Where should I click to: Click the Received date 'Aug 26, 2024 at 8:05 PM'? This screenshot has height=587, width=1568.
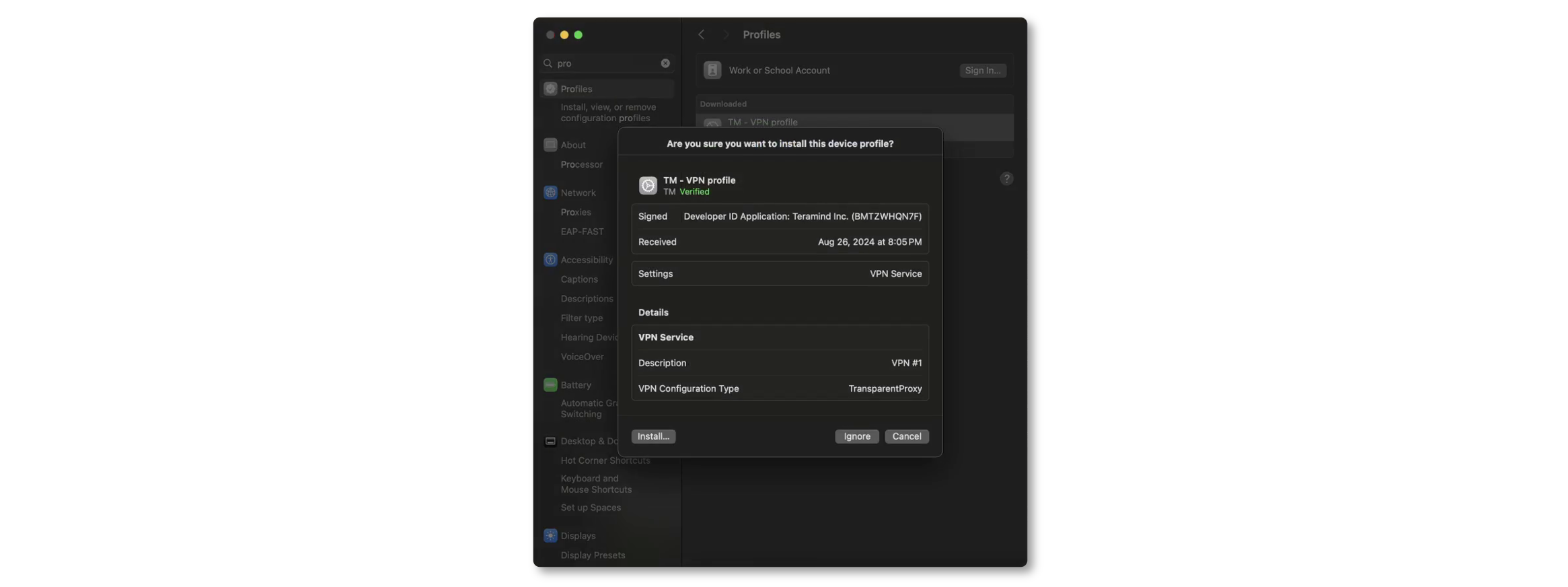coord(869,242)
